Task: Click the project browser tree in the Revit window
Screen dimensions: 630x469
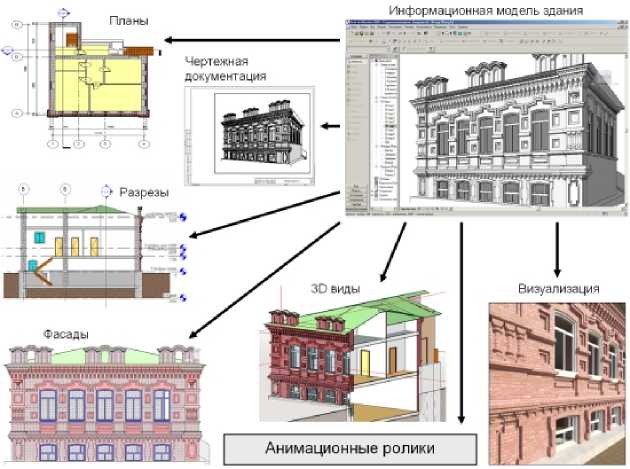Action: 385,129
